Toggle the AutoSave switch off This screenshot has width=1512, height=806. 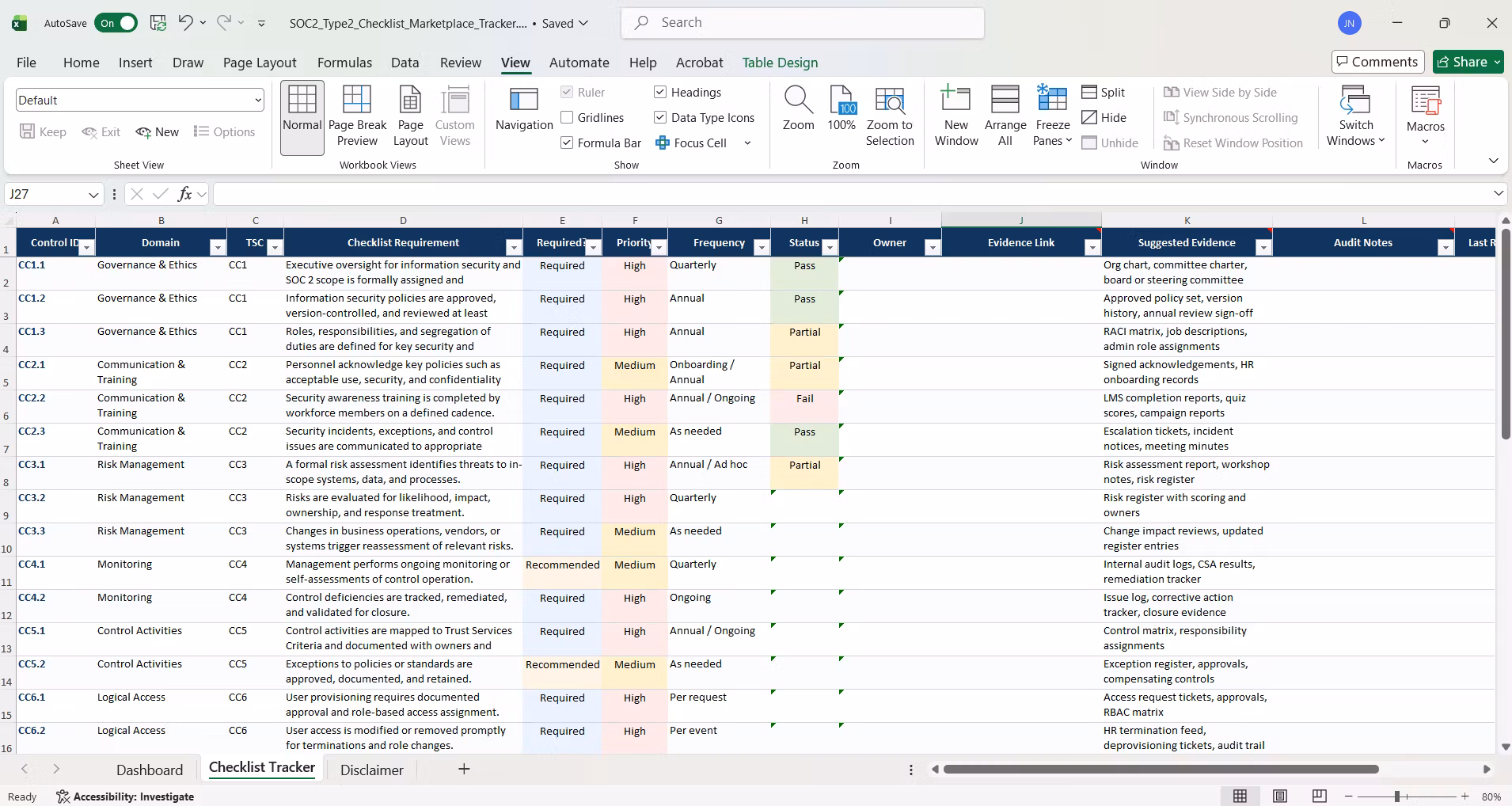[x=116, y=23]
